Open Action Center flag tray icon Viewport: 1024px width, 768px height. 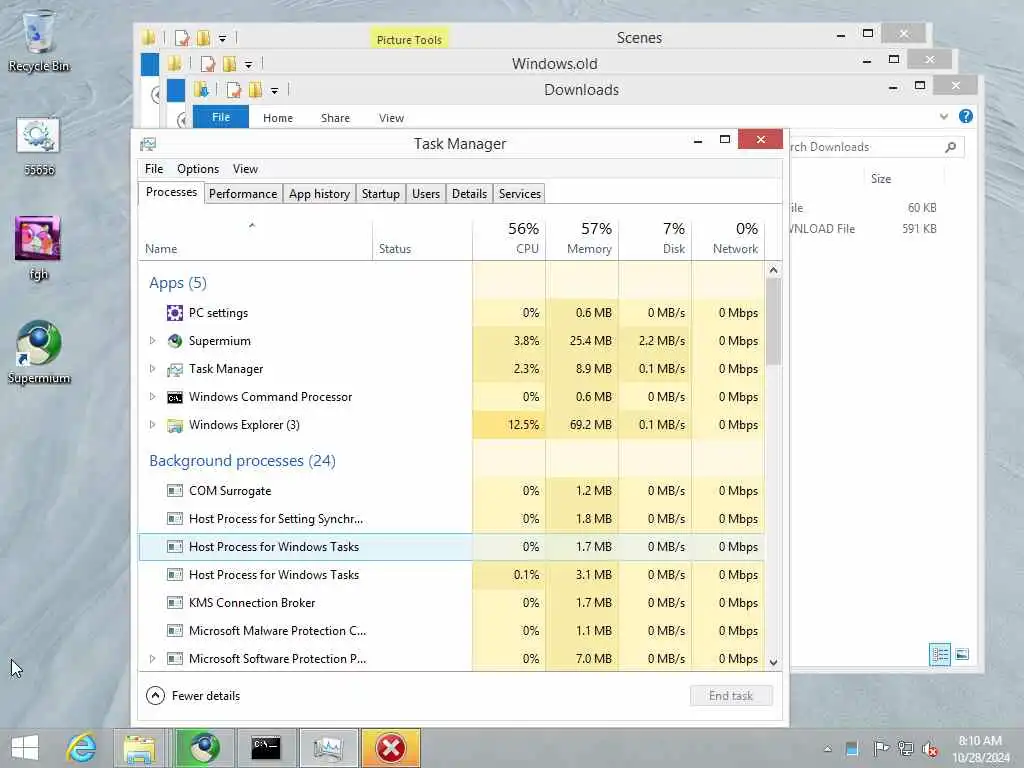[880, 748]
